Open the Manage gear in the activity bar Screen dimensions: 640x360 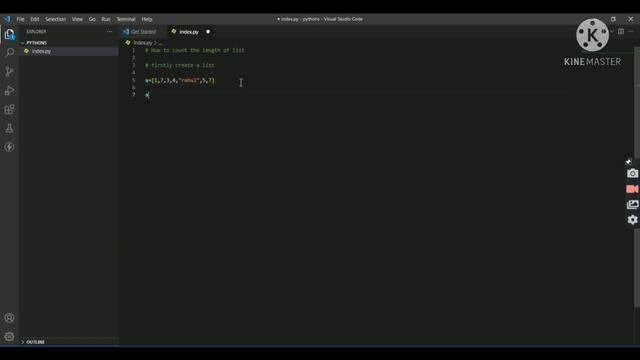tap(9, 337)
